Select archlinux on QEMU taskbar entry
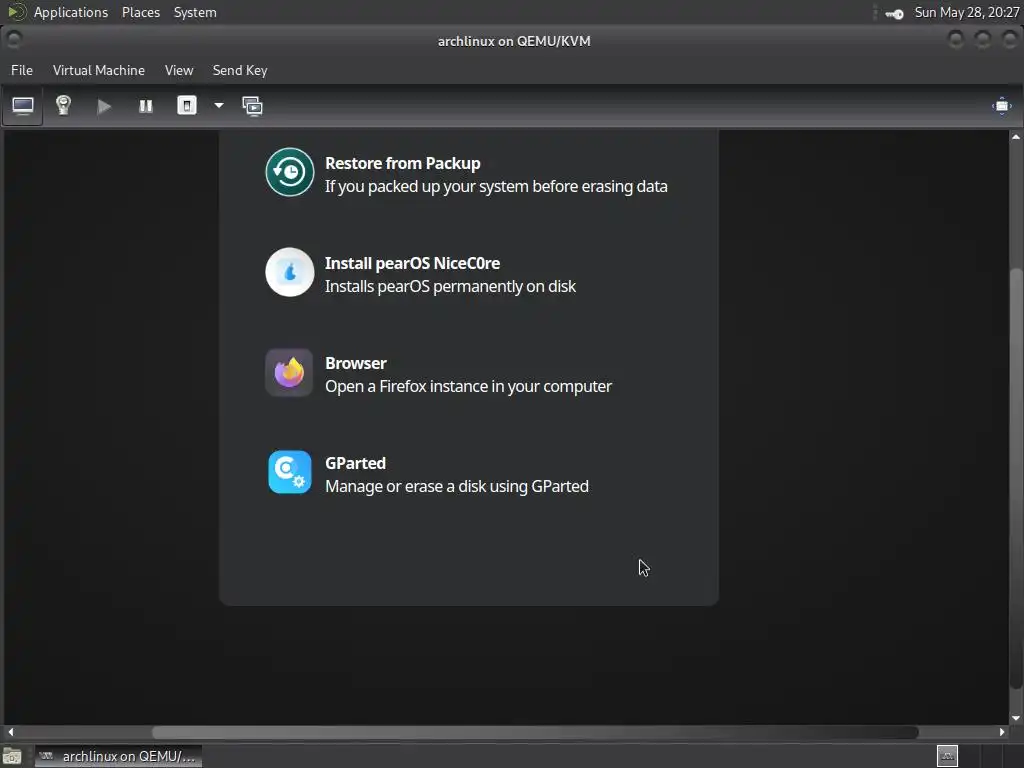Viewport: 1024px width, 768px height. coord(118,756)
